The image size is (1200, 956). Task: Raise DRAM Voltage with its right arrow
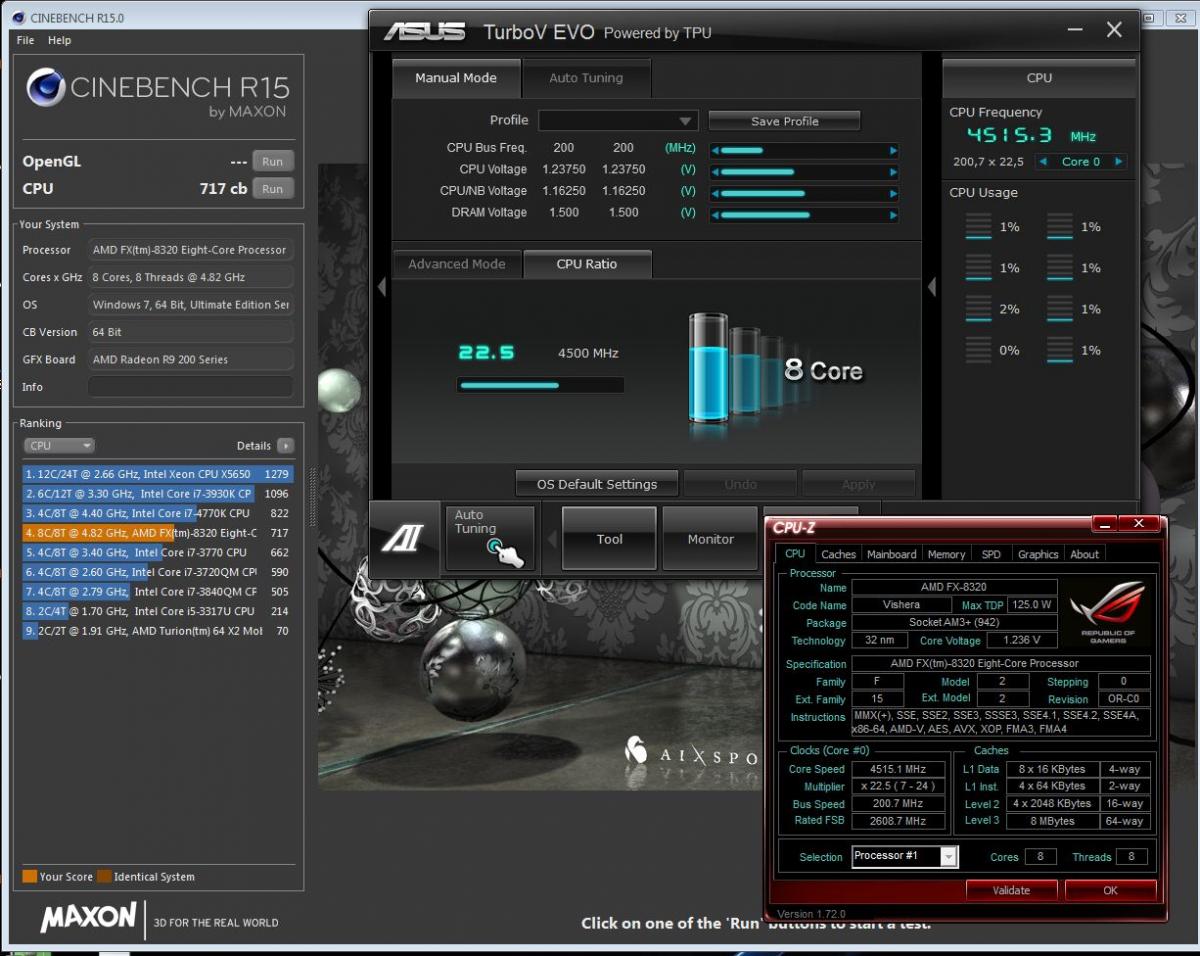893,215
